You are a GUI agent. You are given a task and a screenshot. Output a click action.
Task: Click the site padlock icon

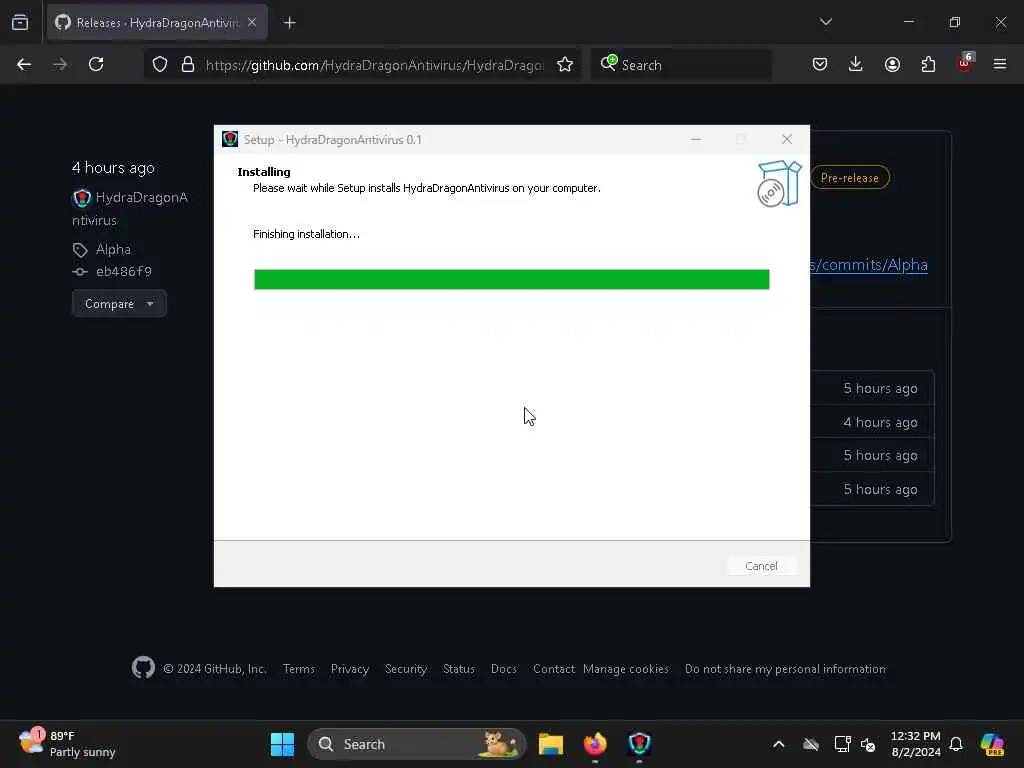tap(188, 64)
